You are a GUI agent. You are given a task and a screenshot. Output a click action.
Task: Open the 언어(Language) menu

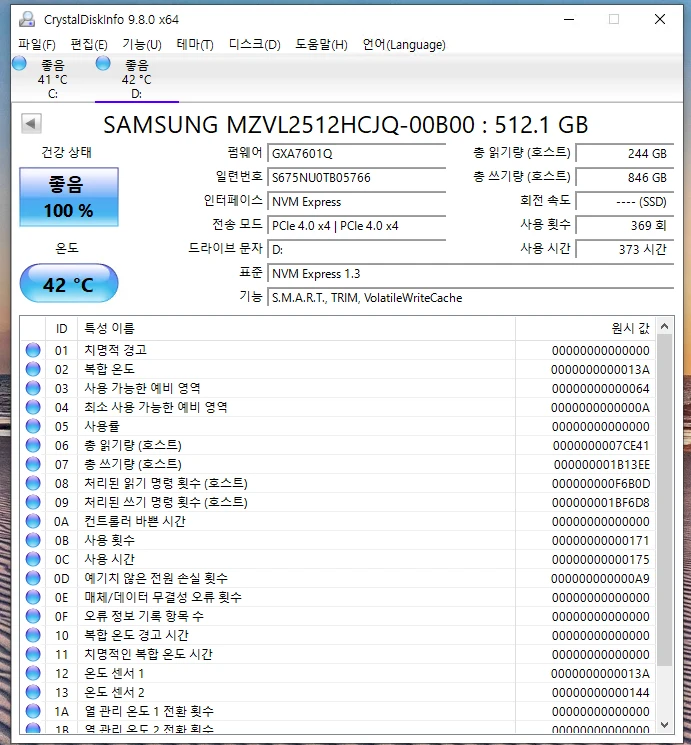404,45
